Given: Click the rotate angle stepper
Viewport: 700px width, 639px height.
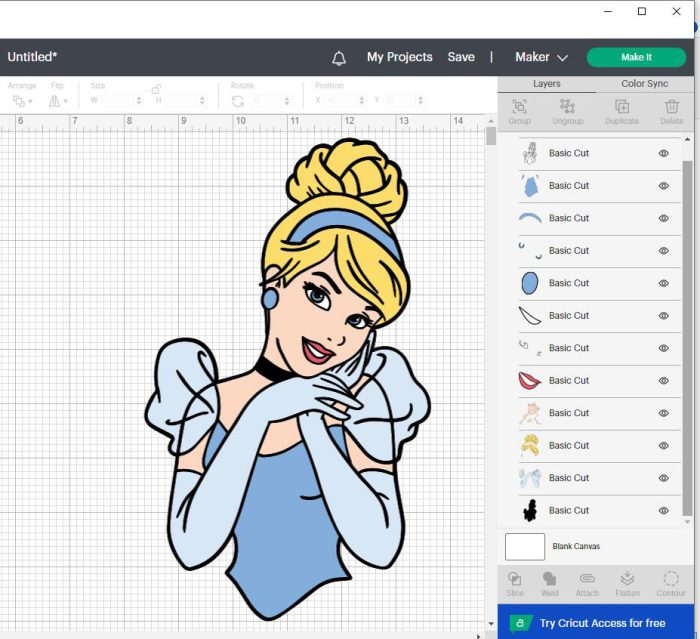Looking at the screenshot, I should click(x=287, y=101).
